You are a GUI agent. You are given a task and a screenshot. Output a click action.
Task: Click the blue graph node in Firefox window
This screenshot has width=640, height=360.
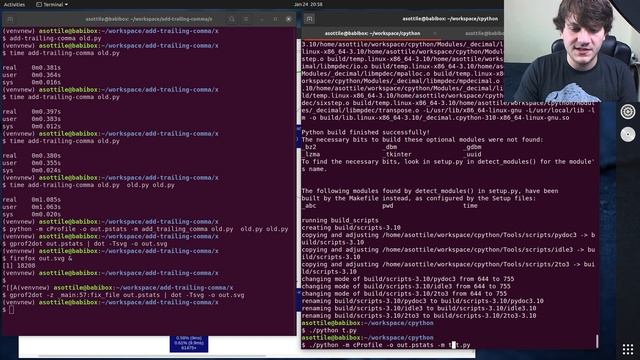pyautogui.click(x=189, y=343)
